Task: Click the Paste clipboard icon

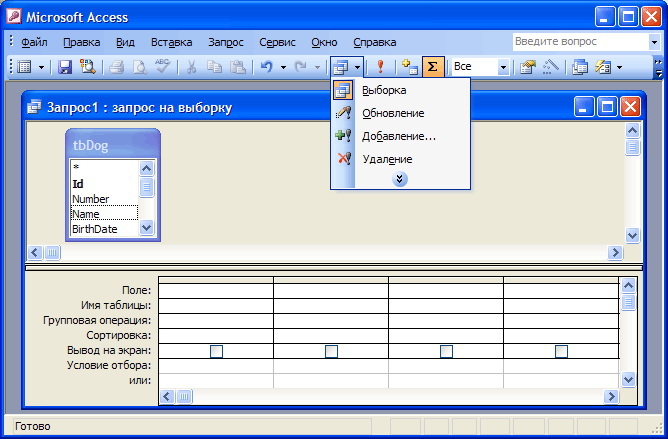Action: pyautogui.click(x=238, y=67)
